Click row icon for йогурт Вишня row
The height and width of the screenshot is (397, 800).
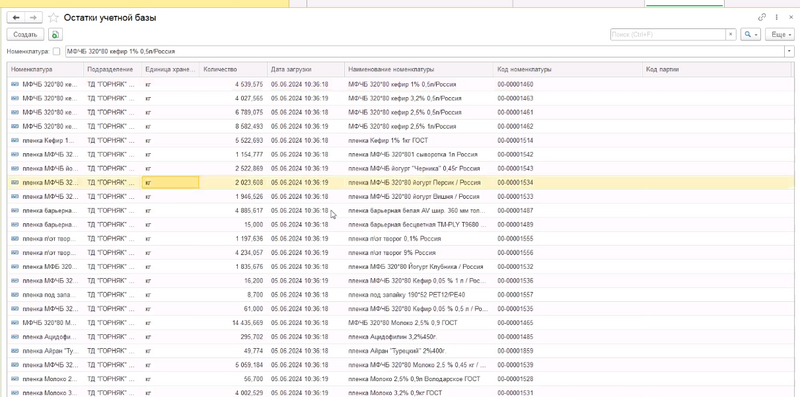tap(15, 196)
